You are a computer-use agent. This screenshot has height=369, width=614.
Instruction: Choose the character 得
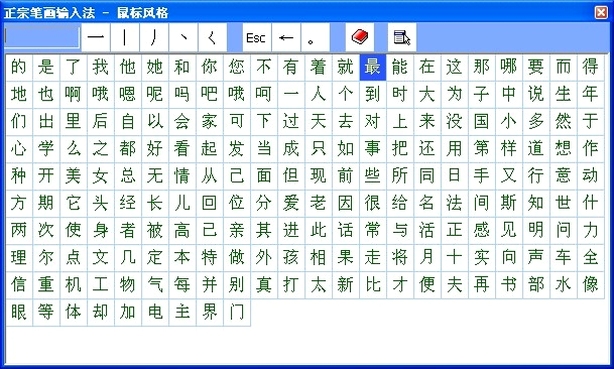click(x=590, y=67)
